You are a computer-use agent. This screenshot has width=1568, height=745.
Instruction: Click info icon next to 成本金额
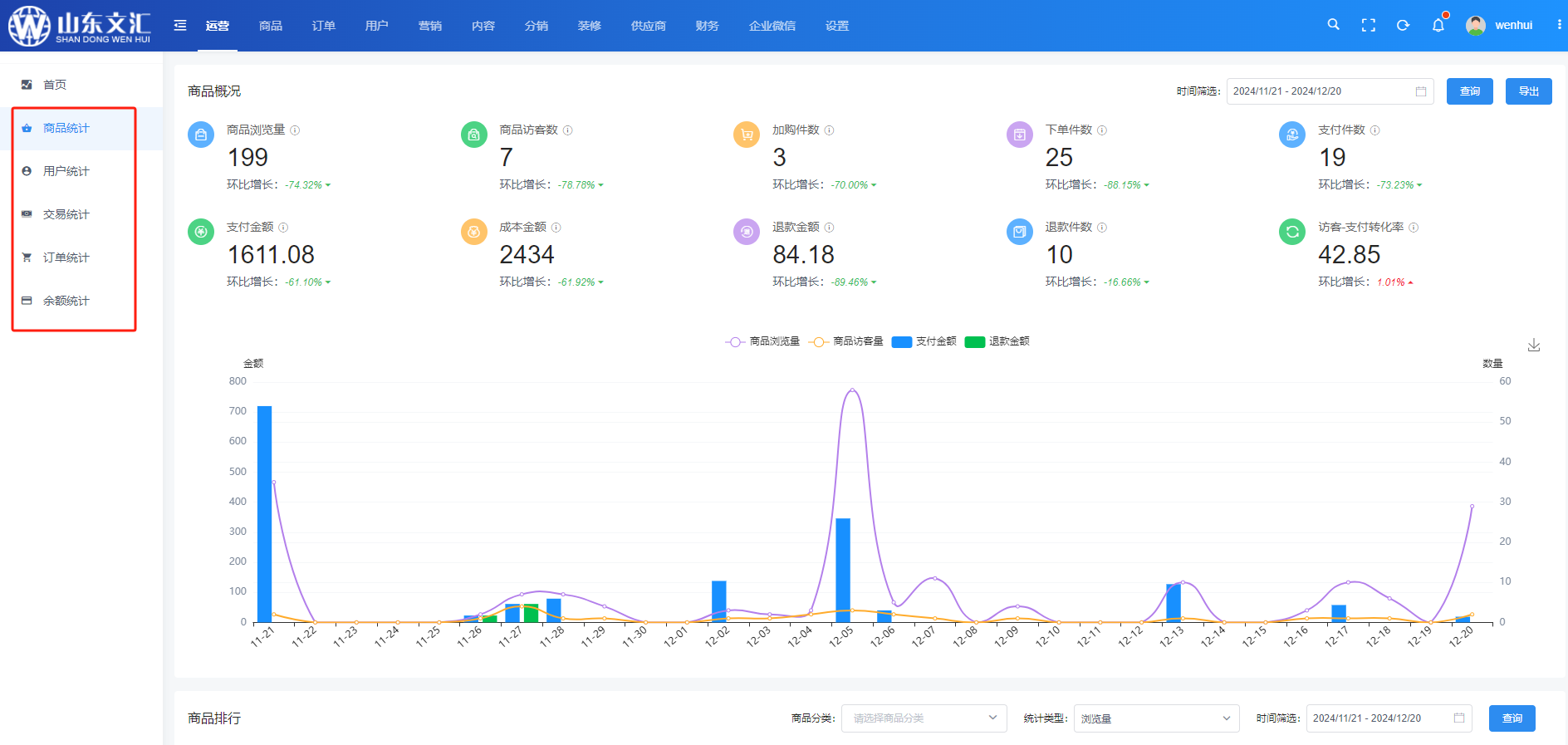tap(556, 228)
